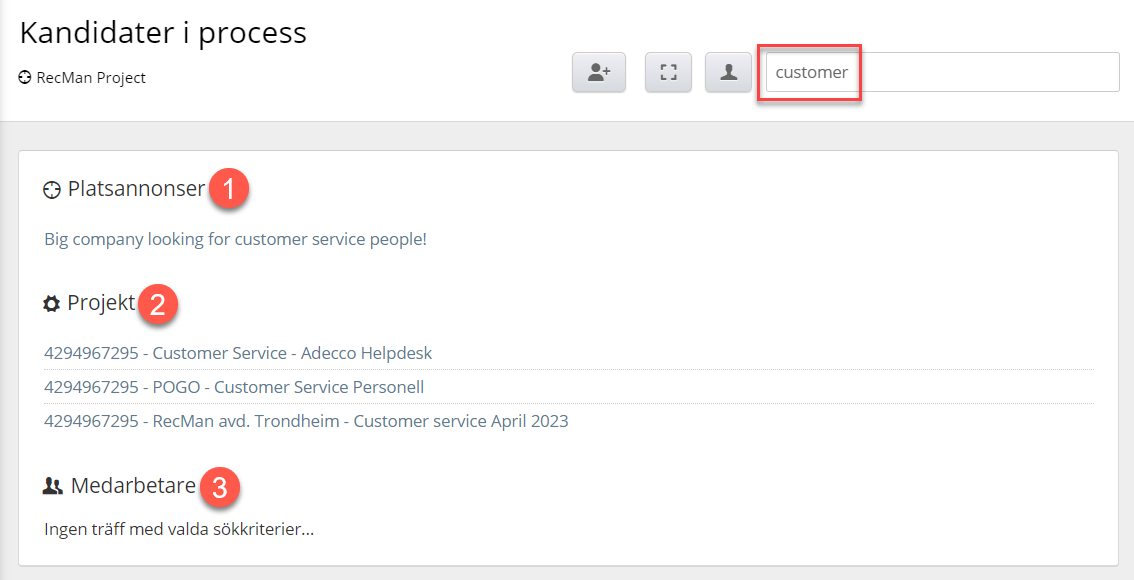Click the red number 1 badge
The image size is (1134, 580).
point(229,189)
